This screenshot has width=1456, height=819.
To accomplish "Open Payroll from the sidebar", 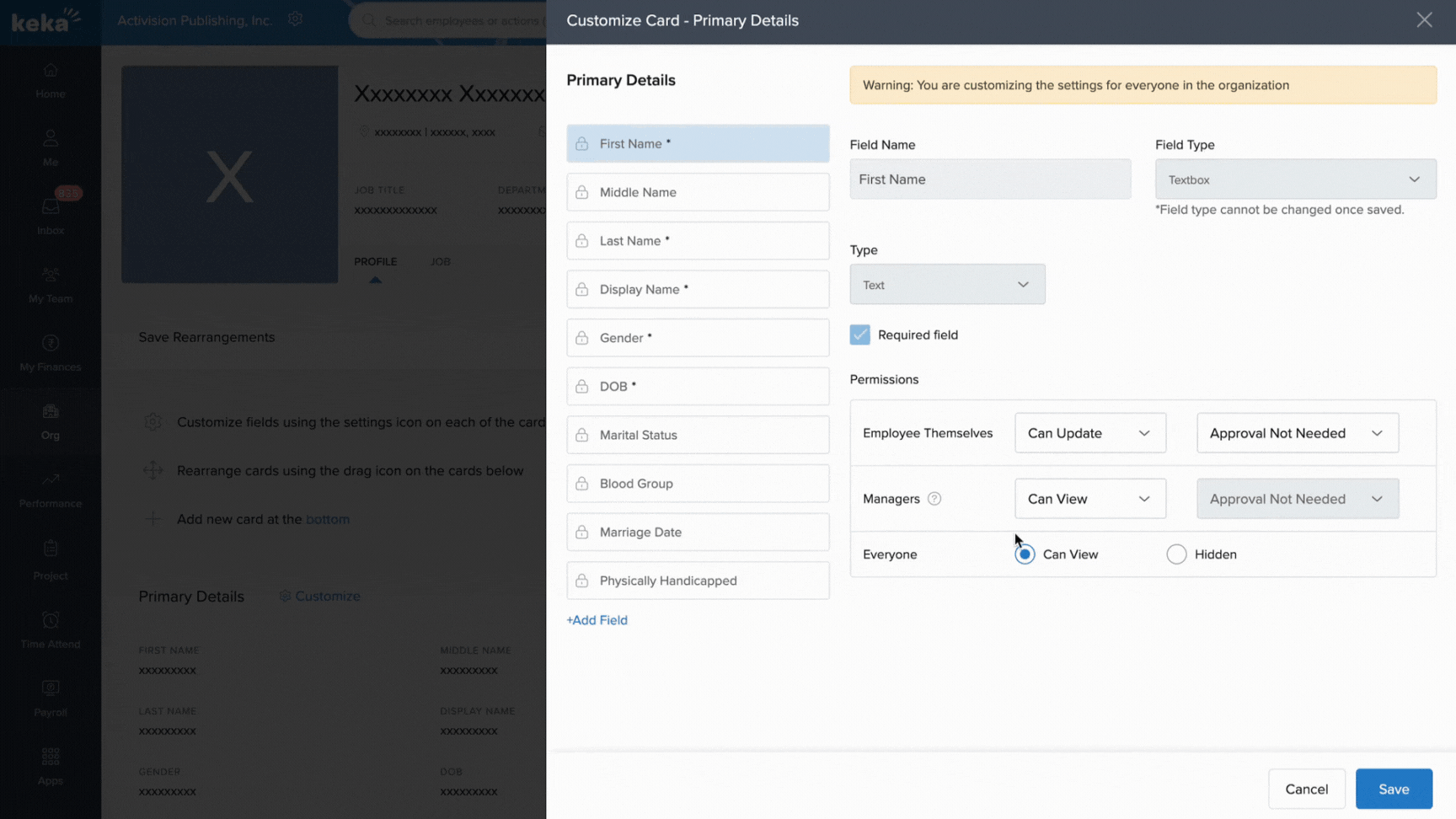I will (51, 699).
